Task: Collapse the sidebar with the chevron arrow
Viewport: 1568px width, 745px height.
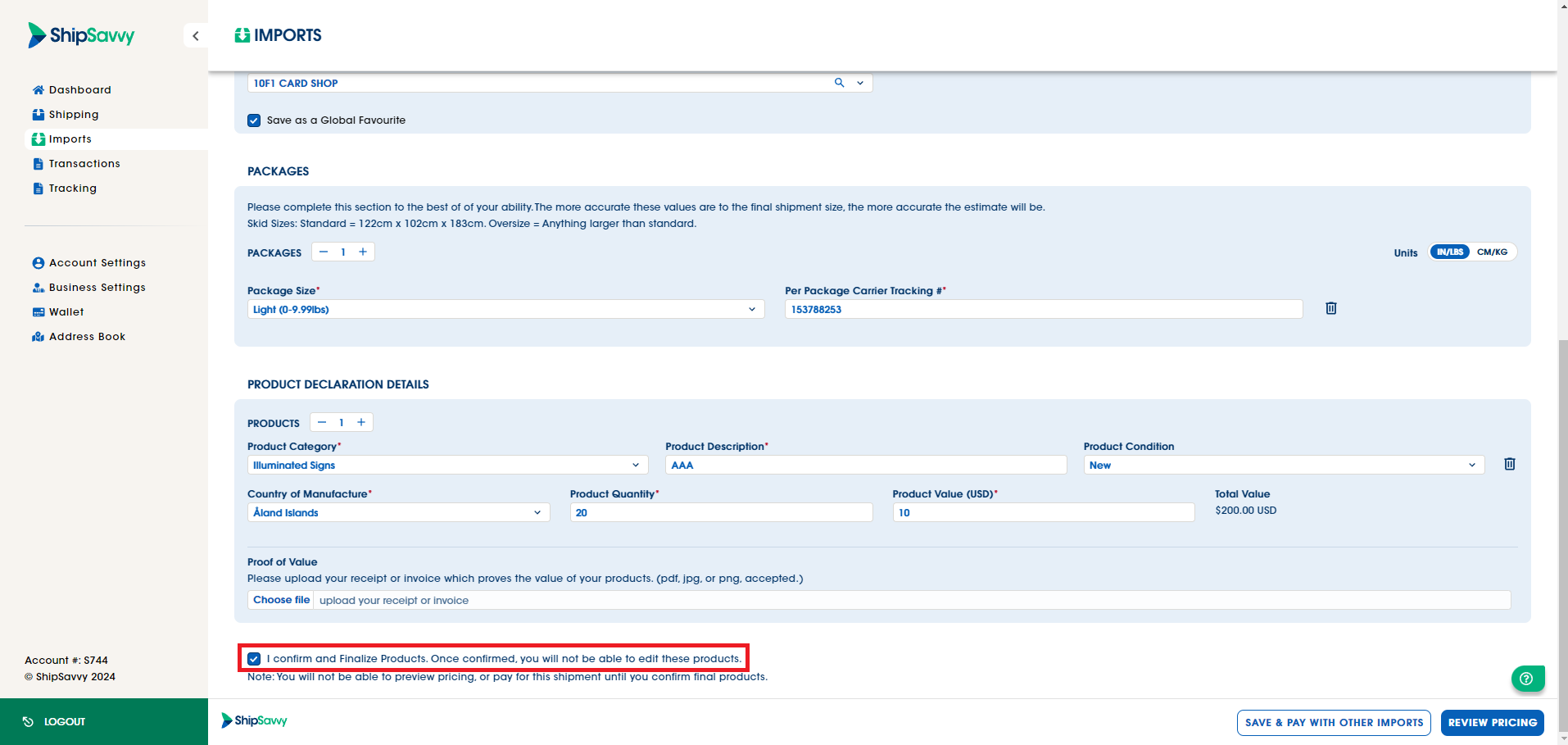Action: 196,36
